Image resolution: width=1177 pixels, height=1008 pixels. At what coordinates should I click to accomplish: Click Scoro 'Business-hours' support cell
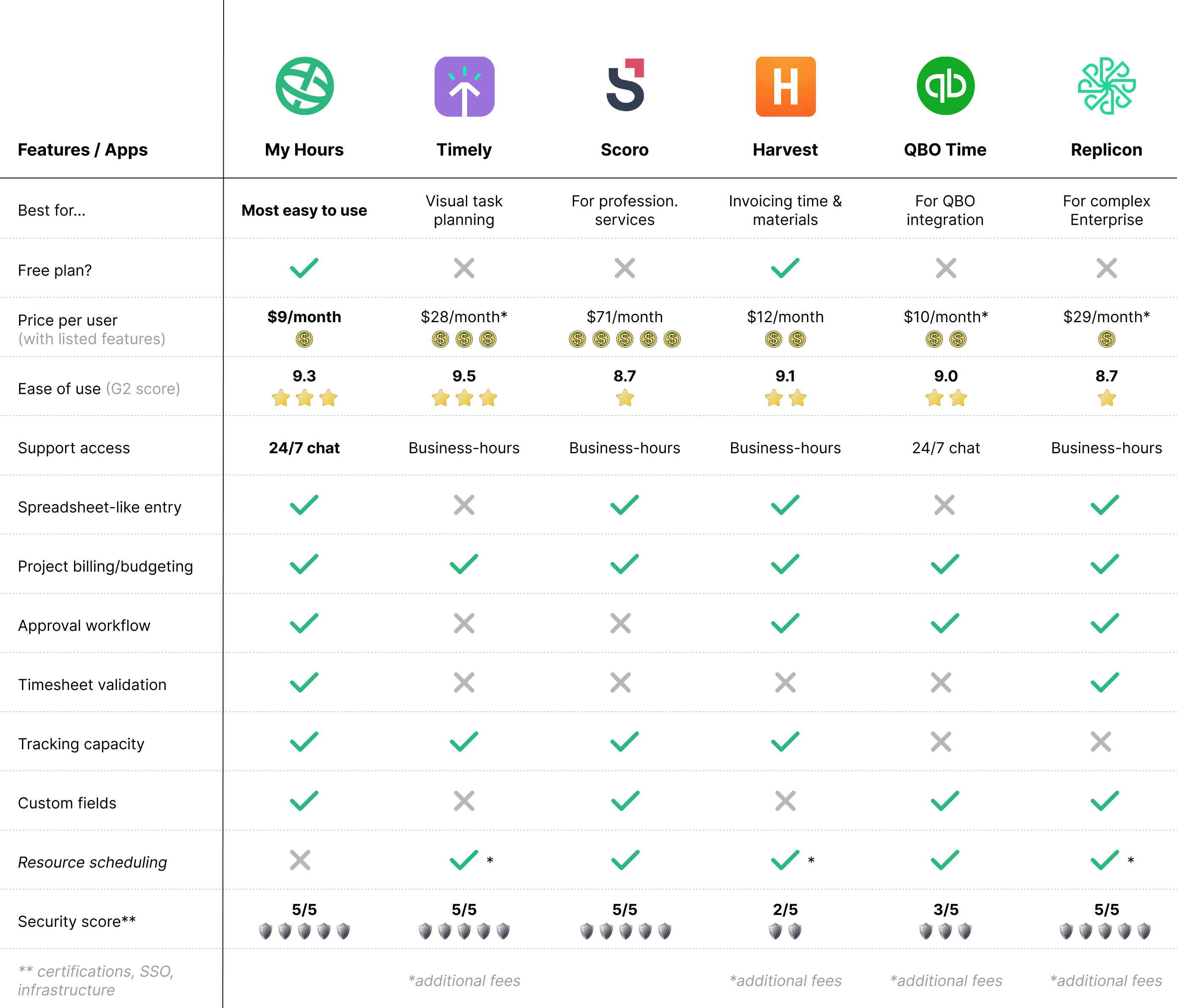(625, 448)
